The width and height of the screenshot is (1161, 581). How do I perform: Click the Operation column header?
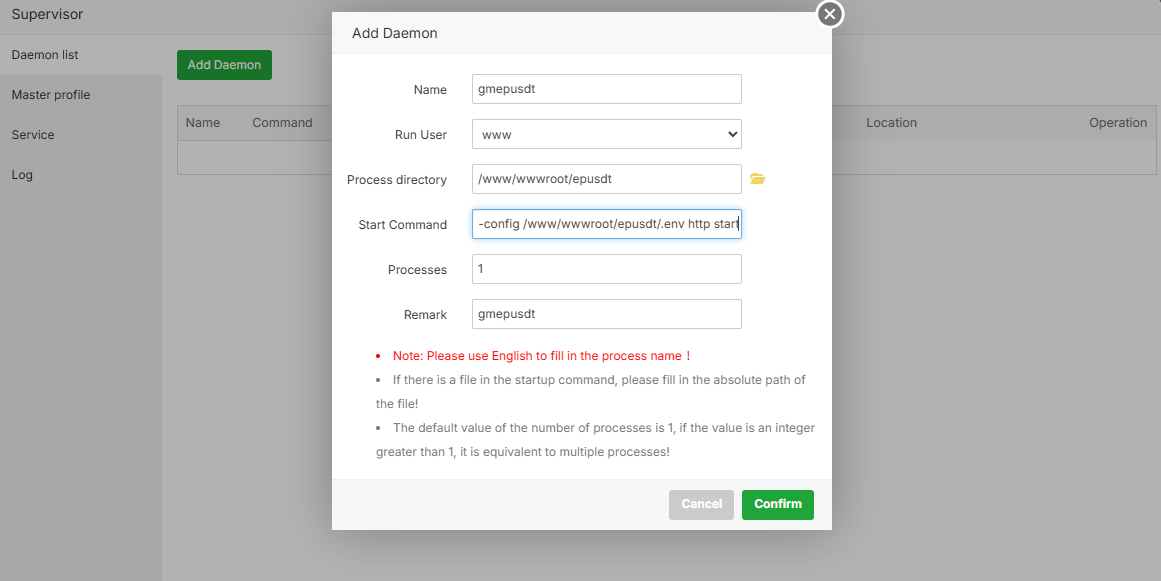pos(1117,123)
